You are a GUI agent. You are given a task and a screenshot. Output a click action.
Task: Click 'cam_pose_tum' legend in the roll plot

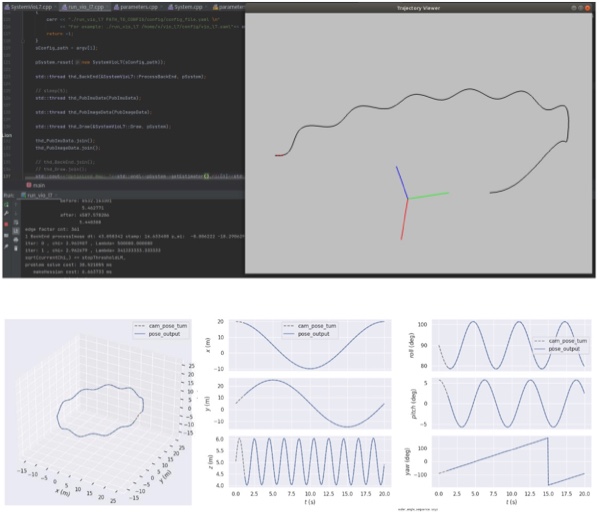(x=561, y=341)
